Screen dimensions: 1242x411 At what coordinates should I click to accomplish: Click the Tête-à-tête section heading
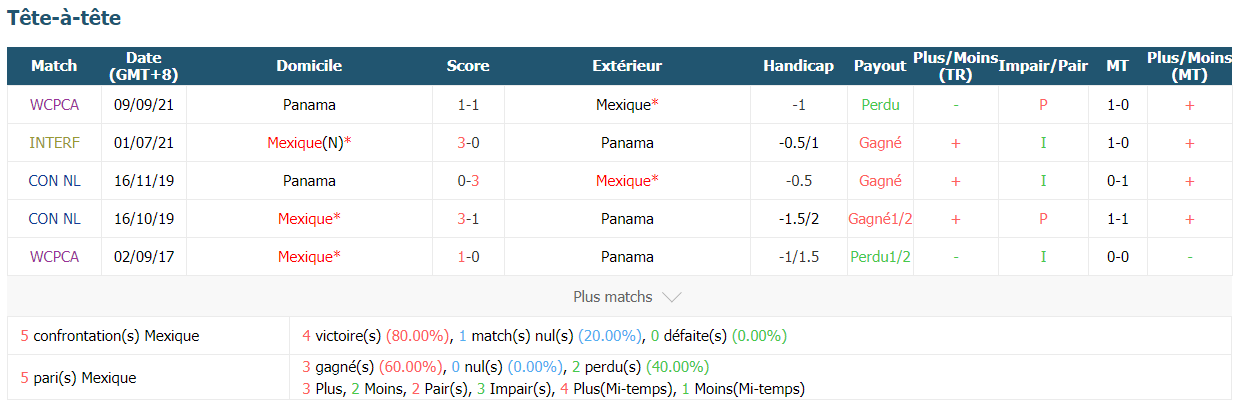pos(65,18)
